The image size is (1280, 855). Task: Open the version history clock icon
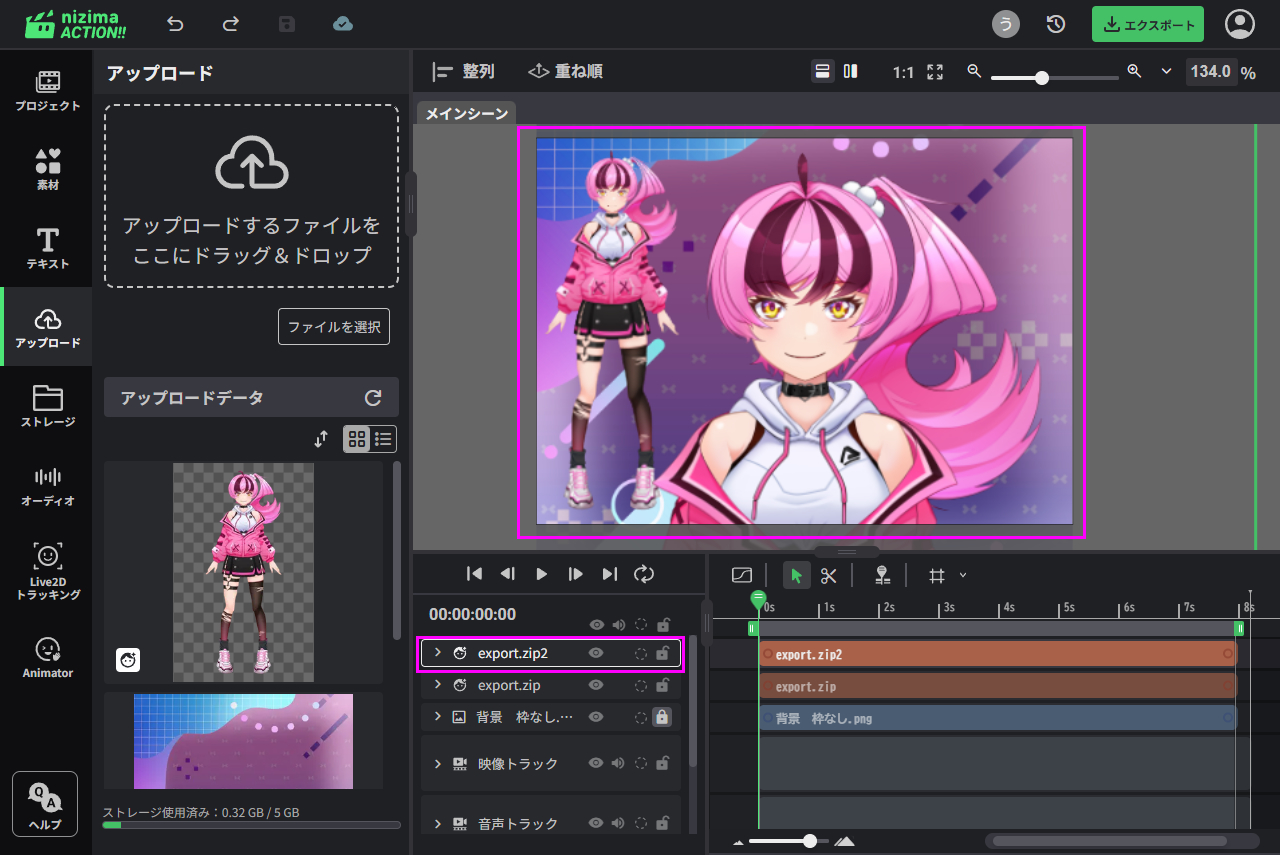(1055, 24)
